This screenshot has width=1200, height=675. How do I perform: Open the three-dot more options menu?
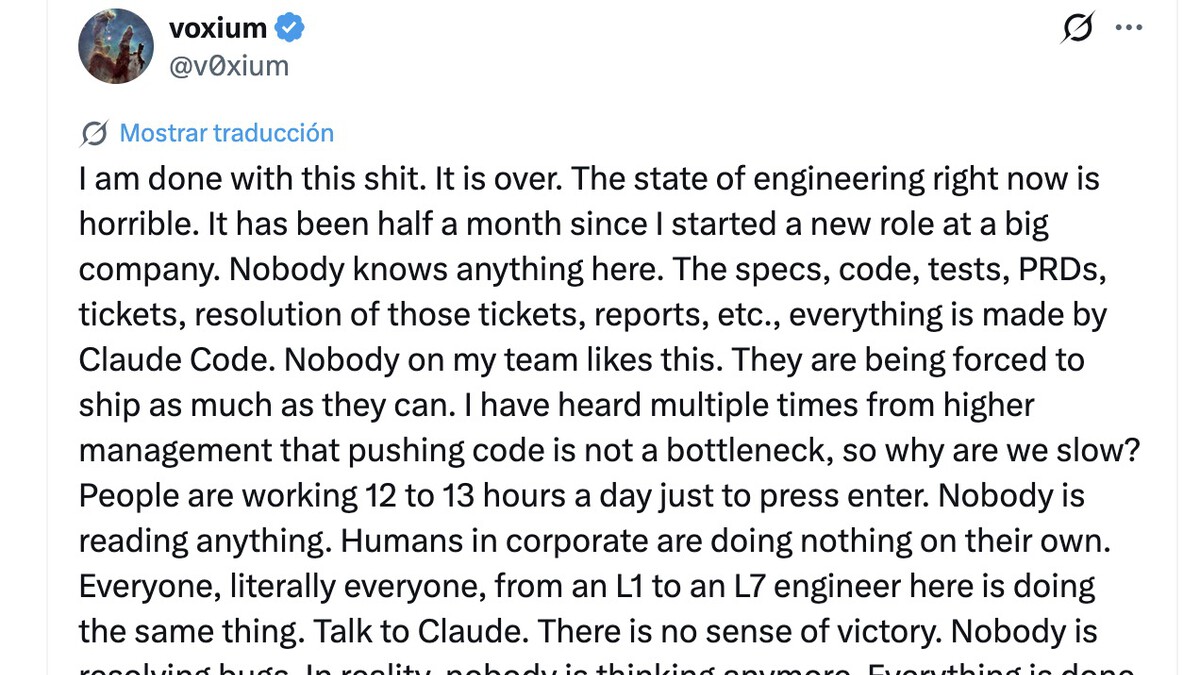coord(1128,28)
